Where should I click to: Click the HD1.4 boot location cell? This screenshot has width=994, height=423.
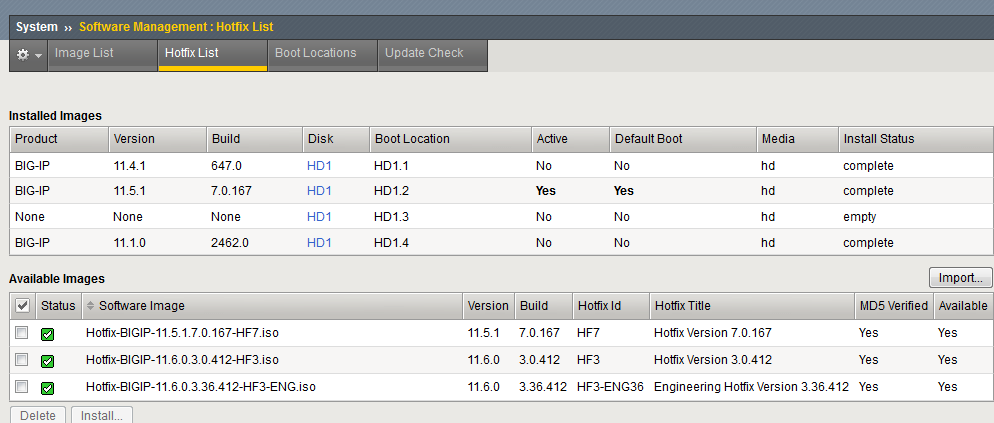click(x=391, y=243)
